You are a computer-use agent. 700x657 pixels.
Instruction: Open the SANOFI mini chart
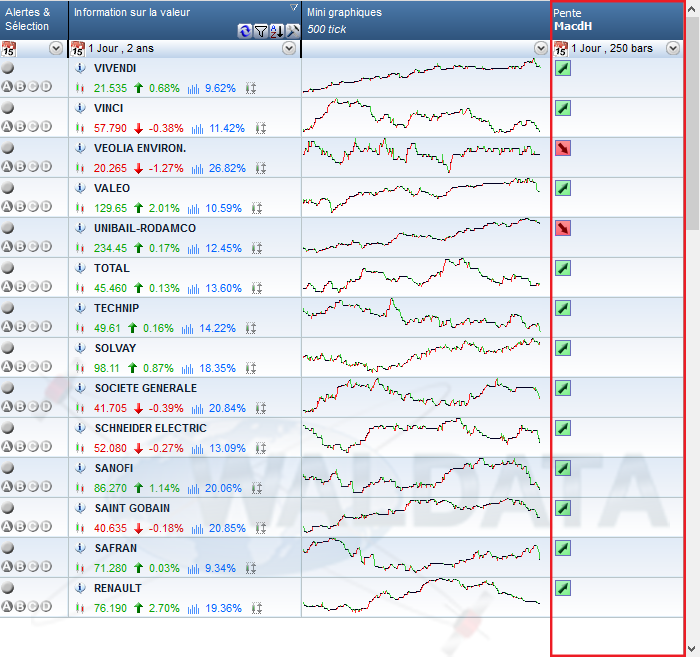click(x=422, y=477)
